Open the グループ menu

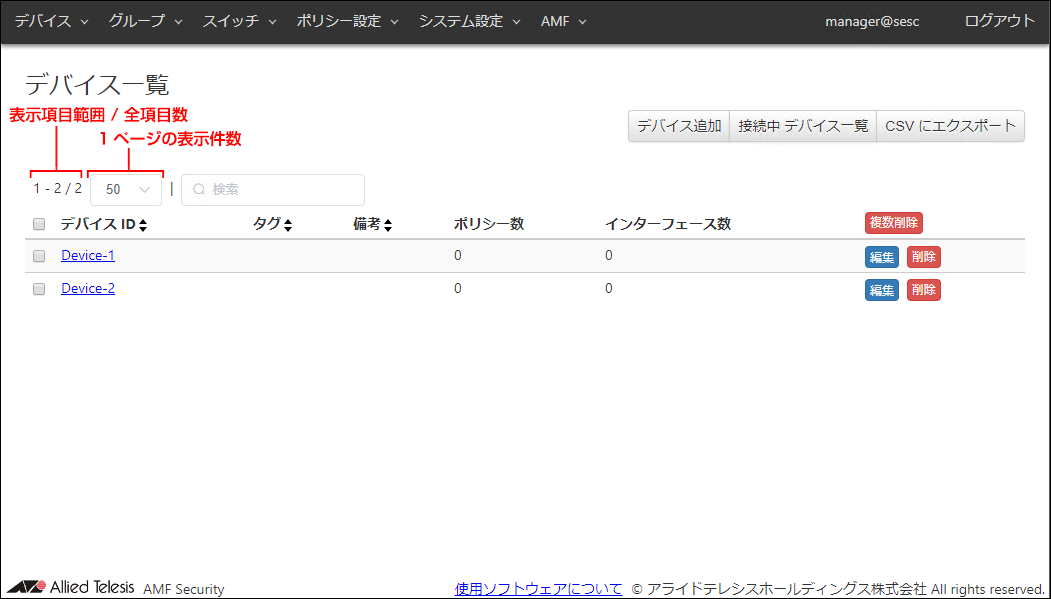pyautogui.click(x=145, y=21)
